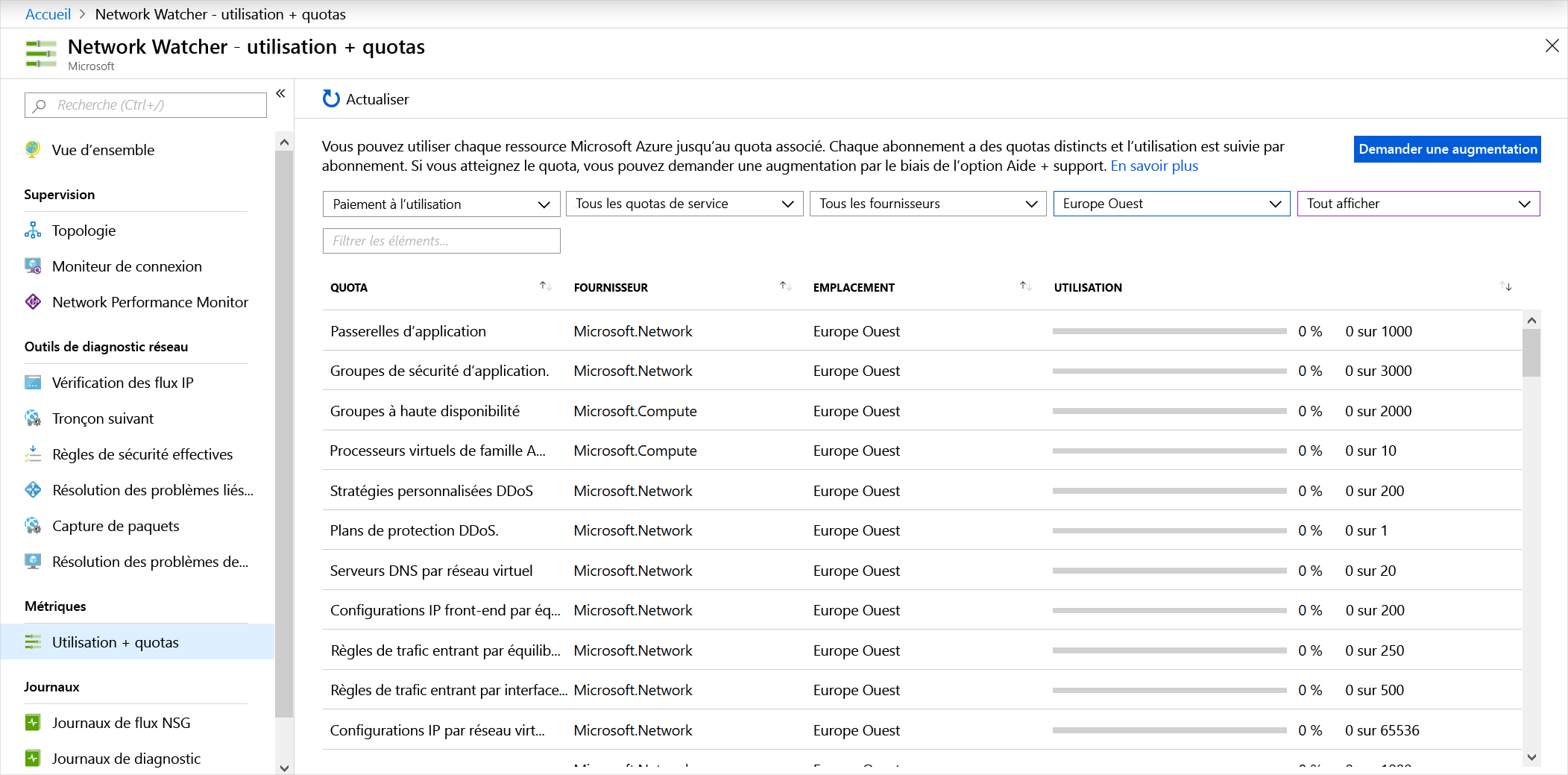Viewport: 1568px width, 775px height.
Task: Open the Tous les quotas de service dropdown
Action: 684,204
